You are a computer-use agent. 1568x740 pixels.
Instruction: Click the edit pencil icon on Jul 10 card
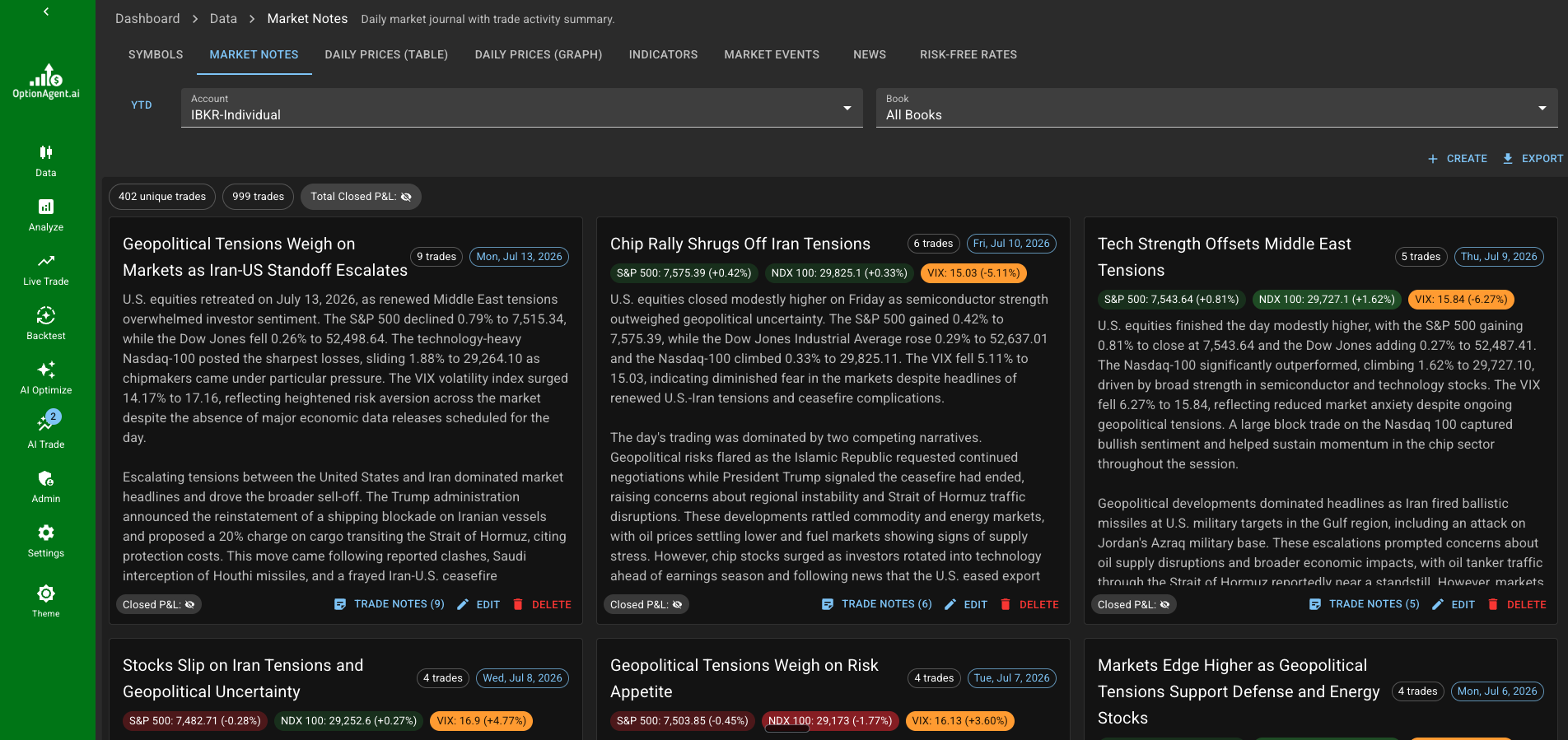tap(950, 604)
